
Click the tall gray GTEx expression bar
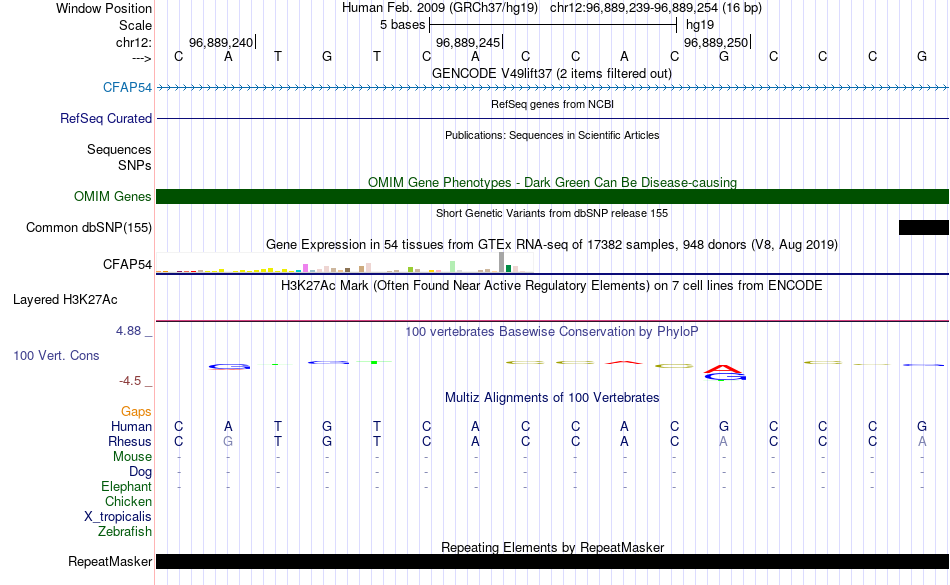501,262
